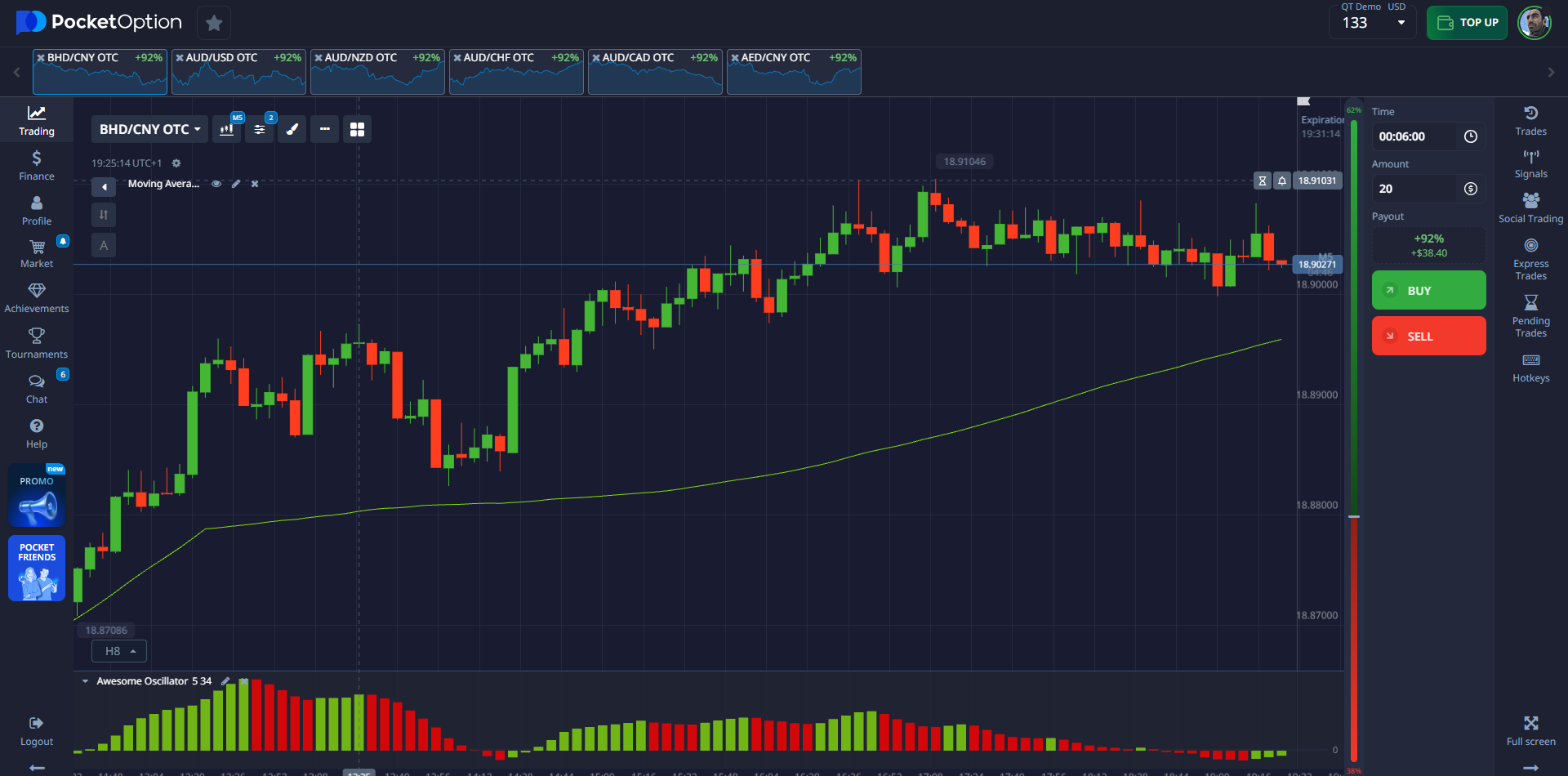Add current asset to favorites star

pyautogui.click(x=214, y=23)
